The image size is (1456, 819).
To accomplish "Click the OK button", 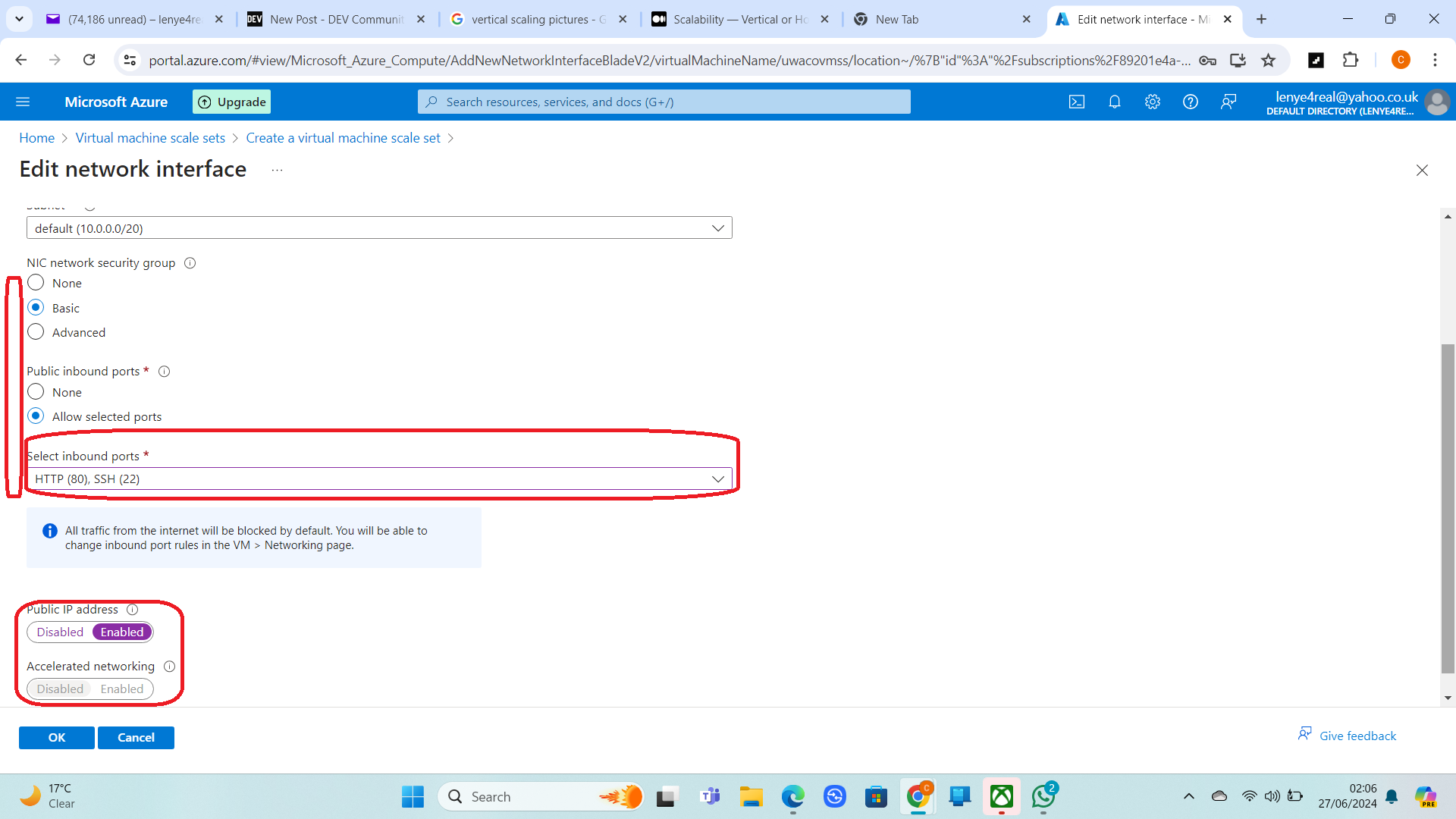I will pos(57,738).
